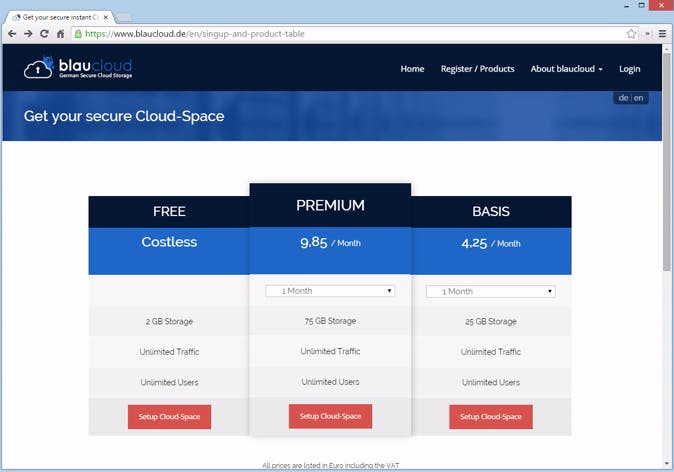Screen dimensions: 674x472
Task: Bookmark page with the star icon
Action: [x=631, y=34]
